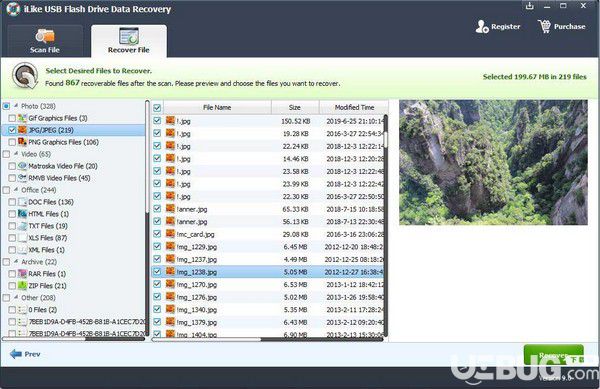The image size is (600, 389).
Task: Click the Register link
Action: click(x=505, y=26)
